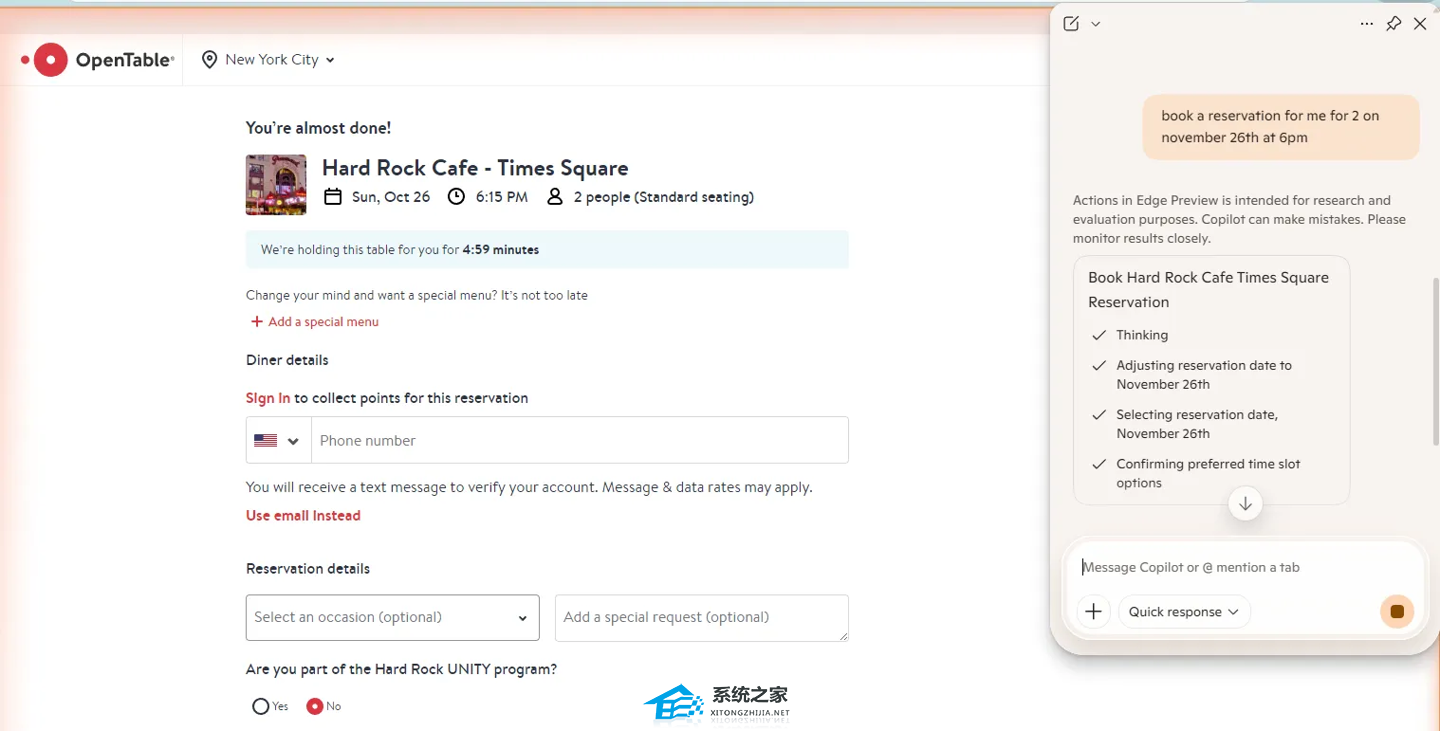Click 'Adjusting reservation date' step in Copilot
This screenshot has width=1440, height=731.
click(x=1204, y=375)
